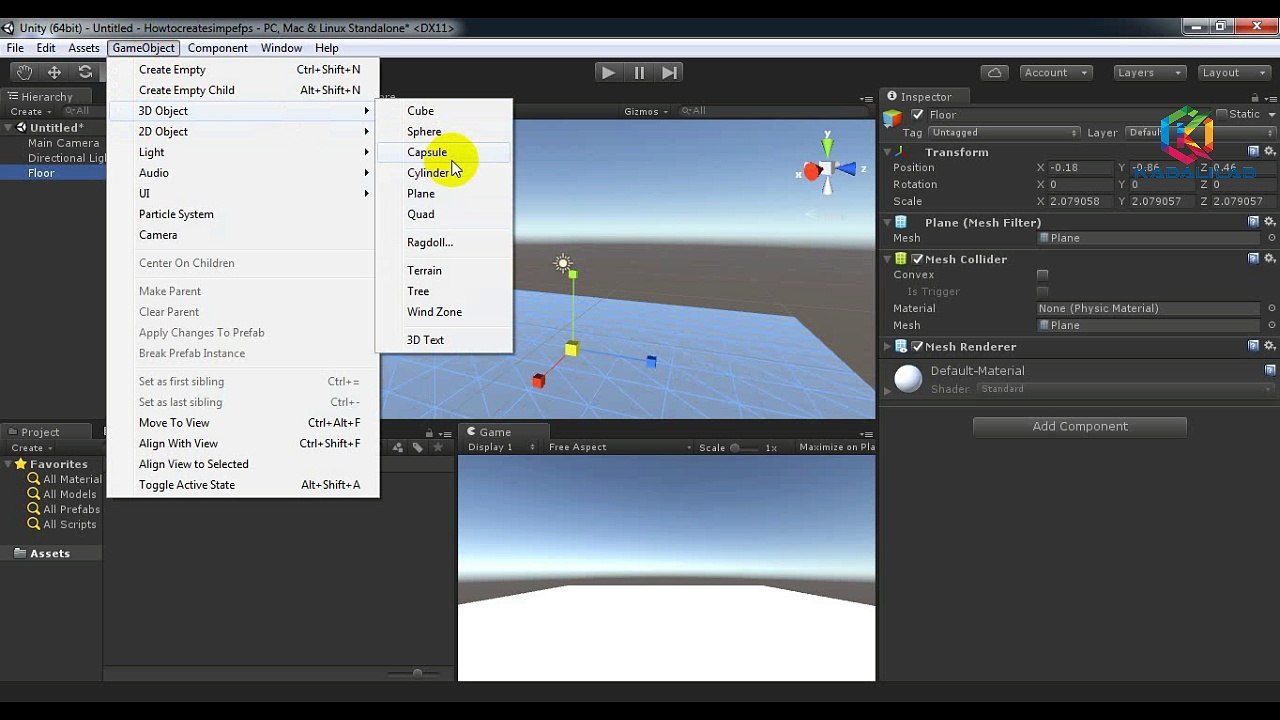Click the Default-Material sphere preview

908,379
